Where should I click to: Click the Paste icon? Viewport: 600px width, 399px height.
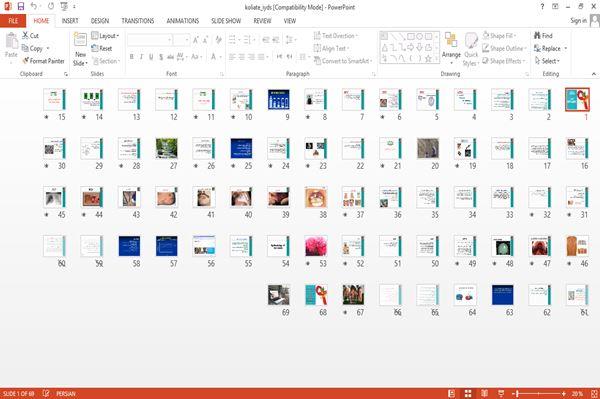[x=11, y=41]
